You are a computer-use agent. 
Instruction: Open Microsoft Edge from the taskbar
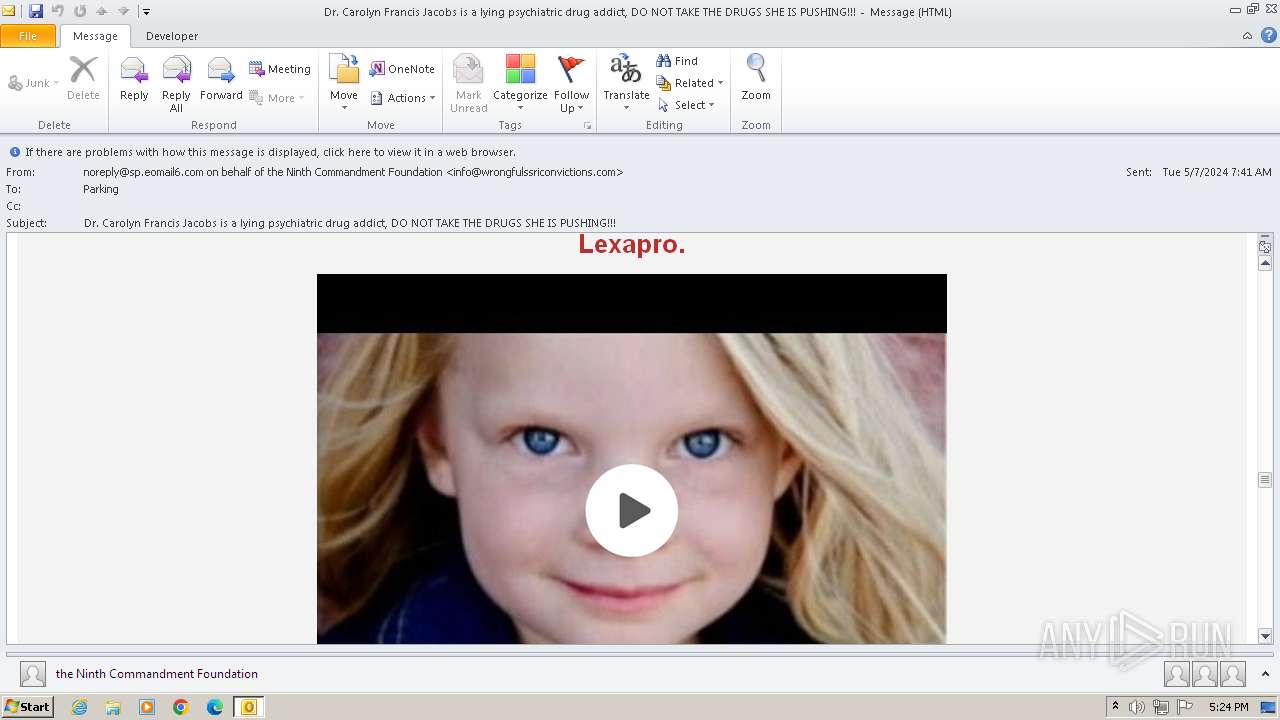pyautogui.click(x=215, y=707)
